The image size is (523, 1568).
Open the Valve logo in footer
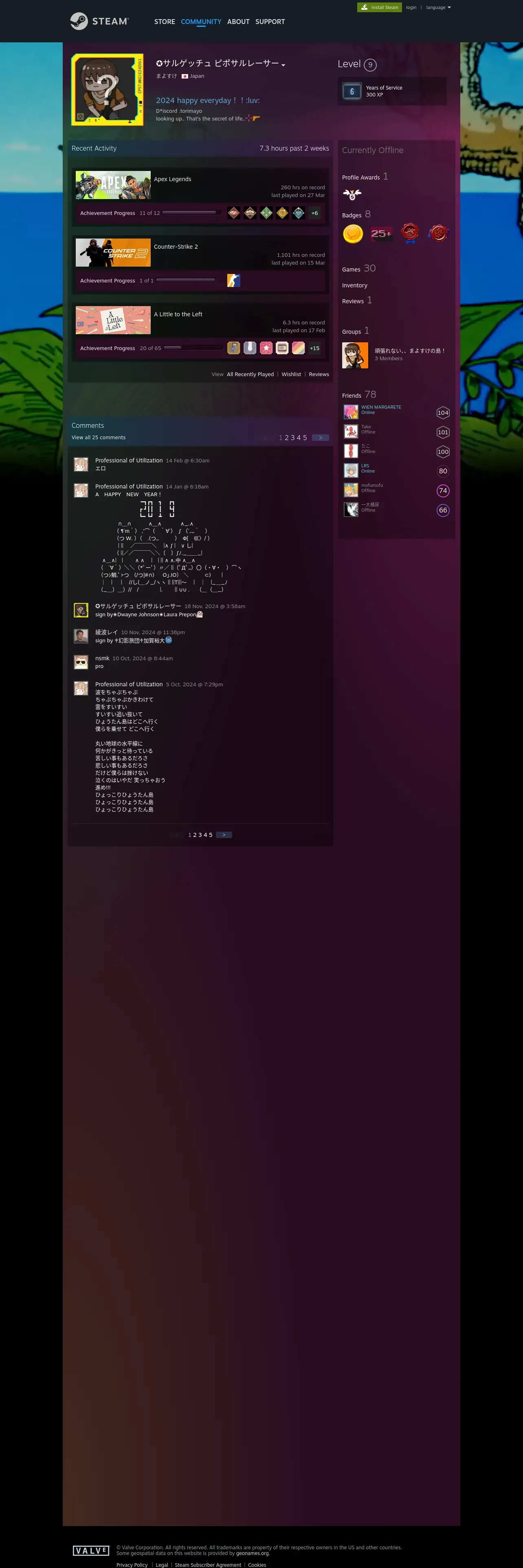[x=91, y=1550]
